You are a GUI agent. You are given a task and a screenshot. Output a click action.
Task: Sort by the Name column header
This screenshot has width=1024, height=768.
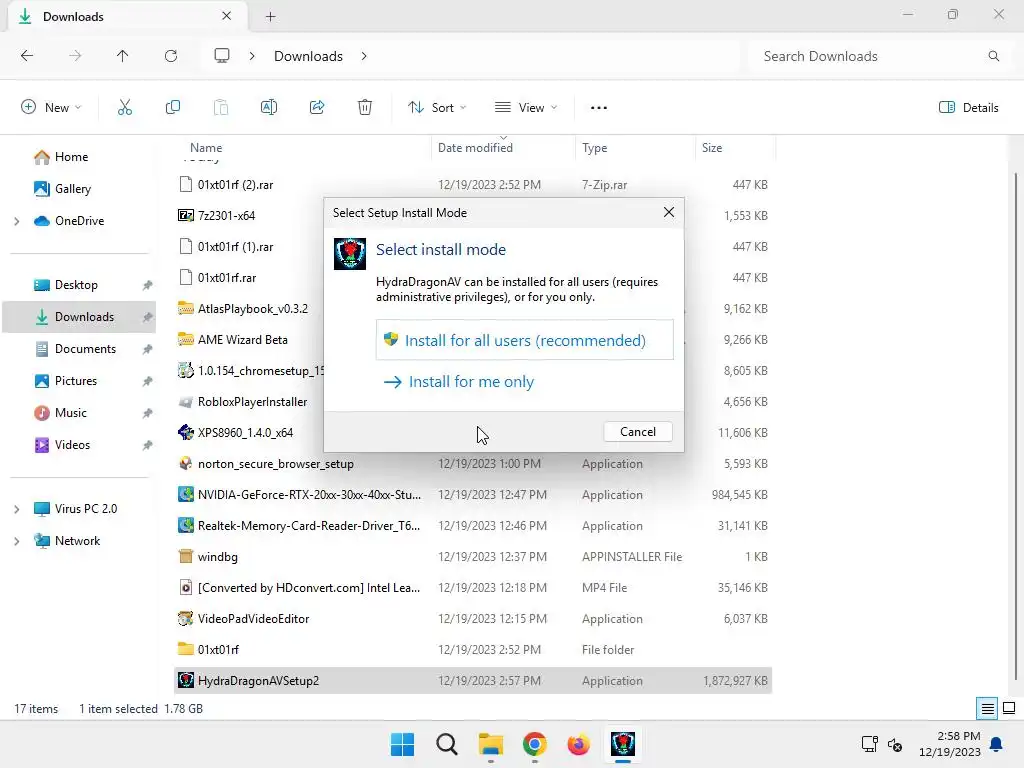coord(206,148)
